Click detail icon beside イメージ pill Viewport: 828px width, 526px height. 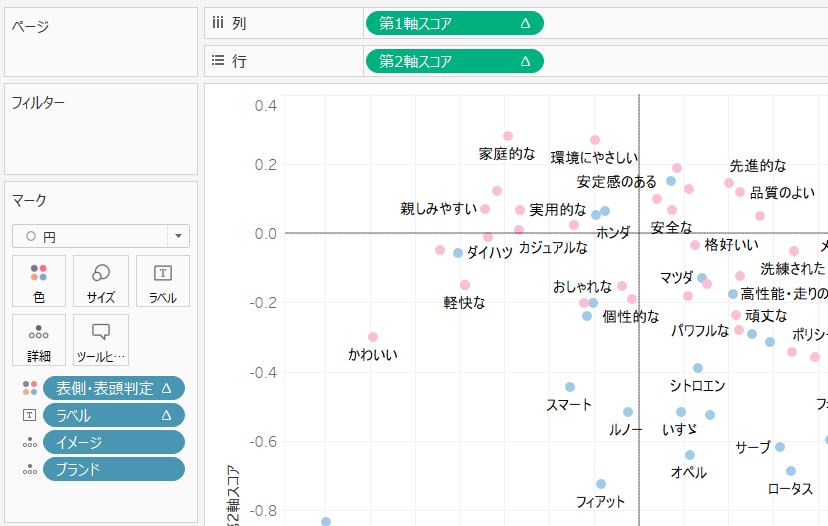tap(30, 443)
